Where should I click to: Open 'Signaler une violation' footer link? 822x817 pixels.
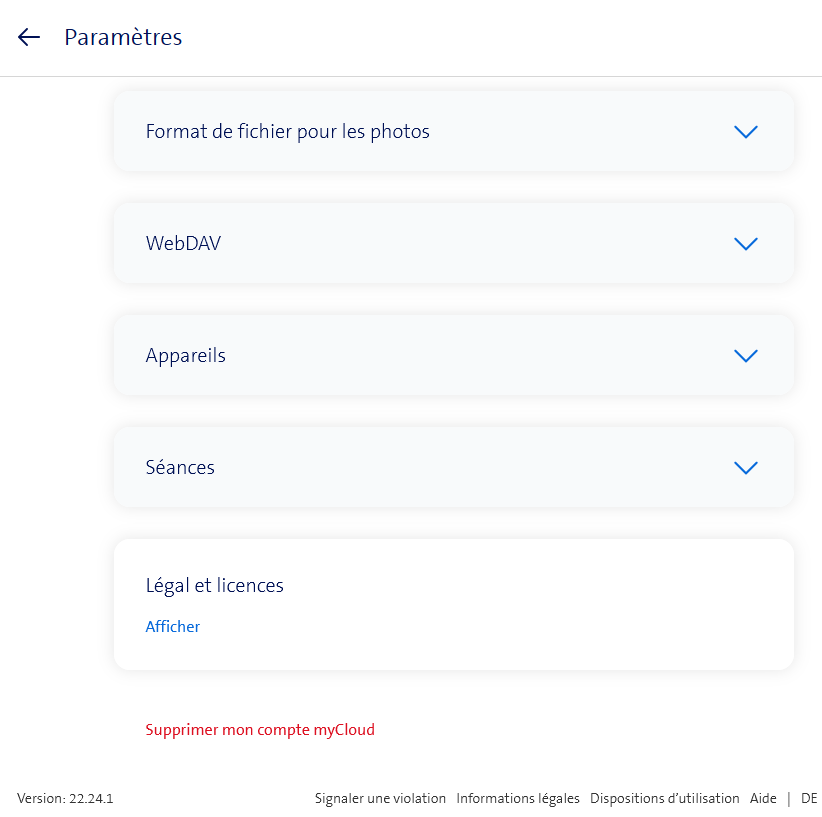[380, 799]
